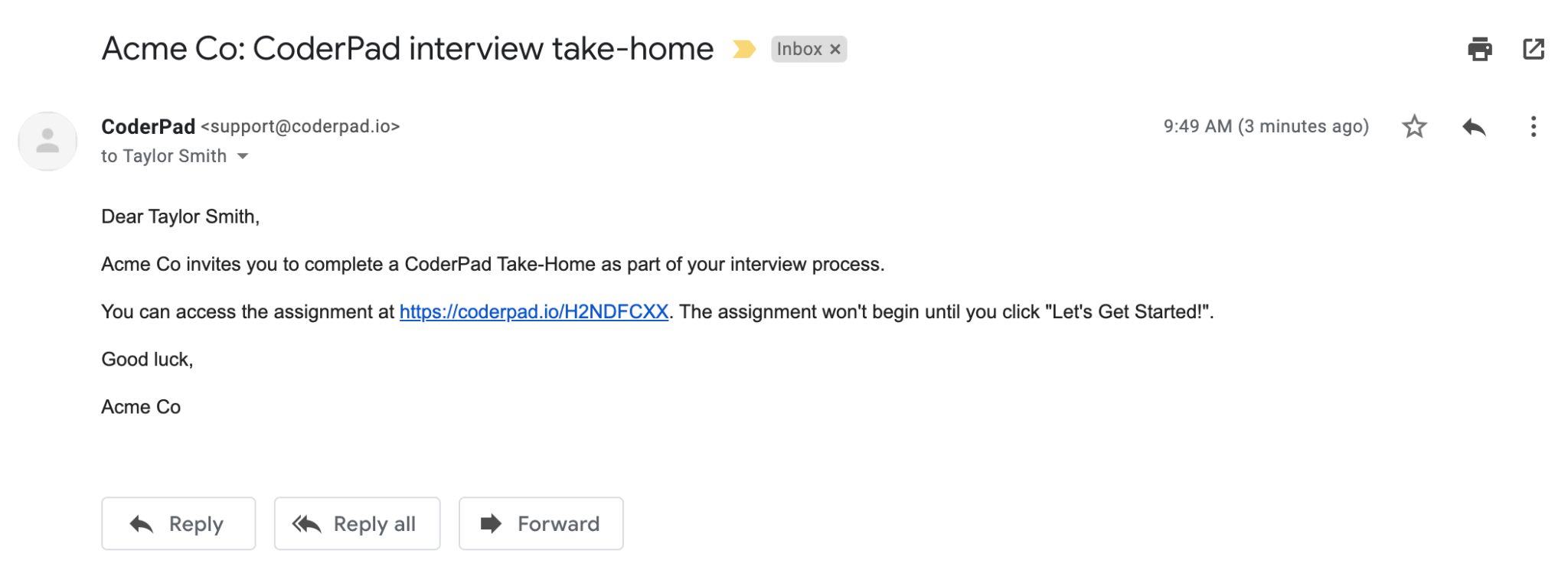Screen dimensions: 1568x586
Task: Expand recipient details for Taylor Smith
Action: (x=242, y=155)
